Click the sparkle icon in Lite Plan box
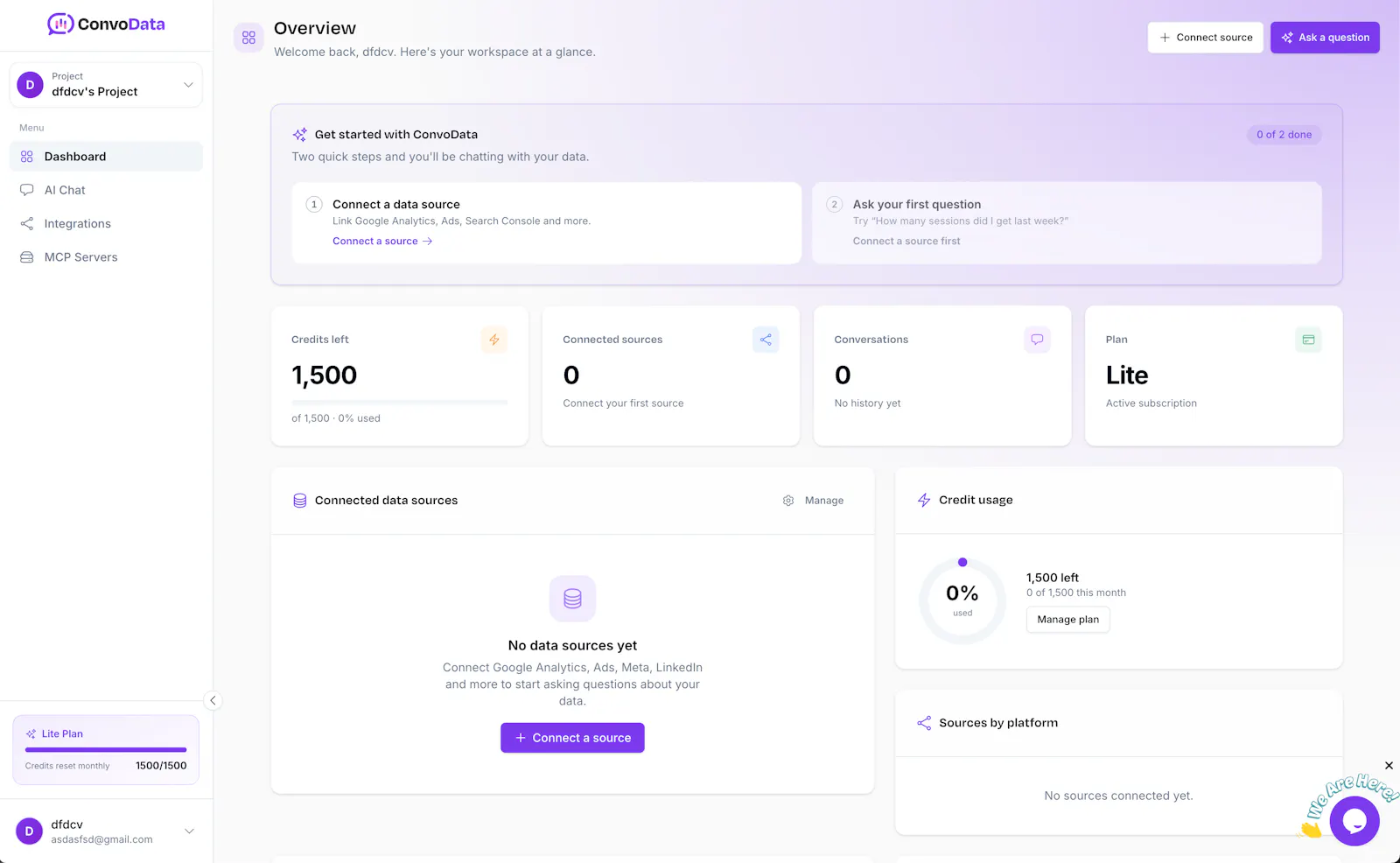This screenshot has height=863, width=1400. pos(31,734)
